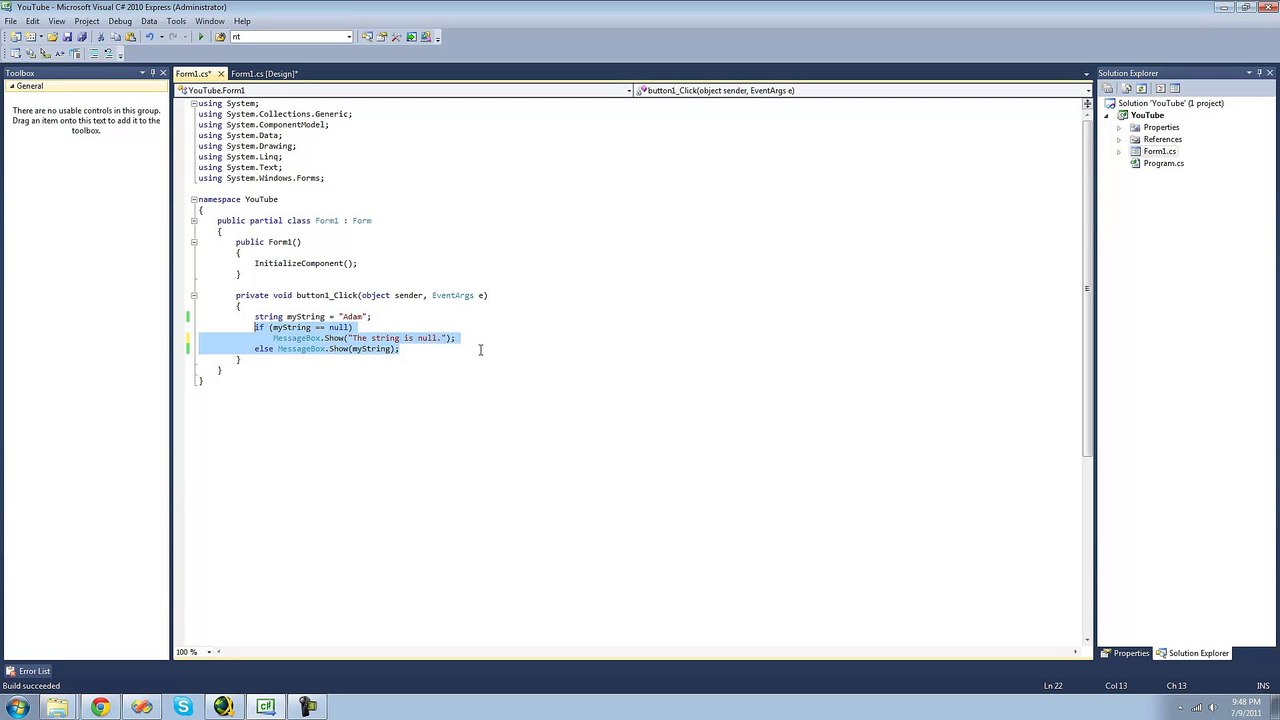Screen dimensions: 1280x720
Task: Click the Copy toolbar icon
Action: [115, 37]
